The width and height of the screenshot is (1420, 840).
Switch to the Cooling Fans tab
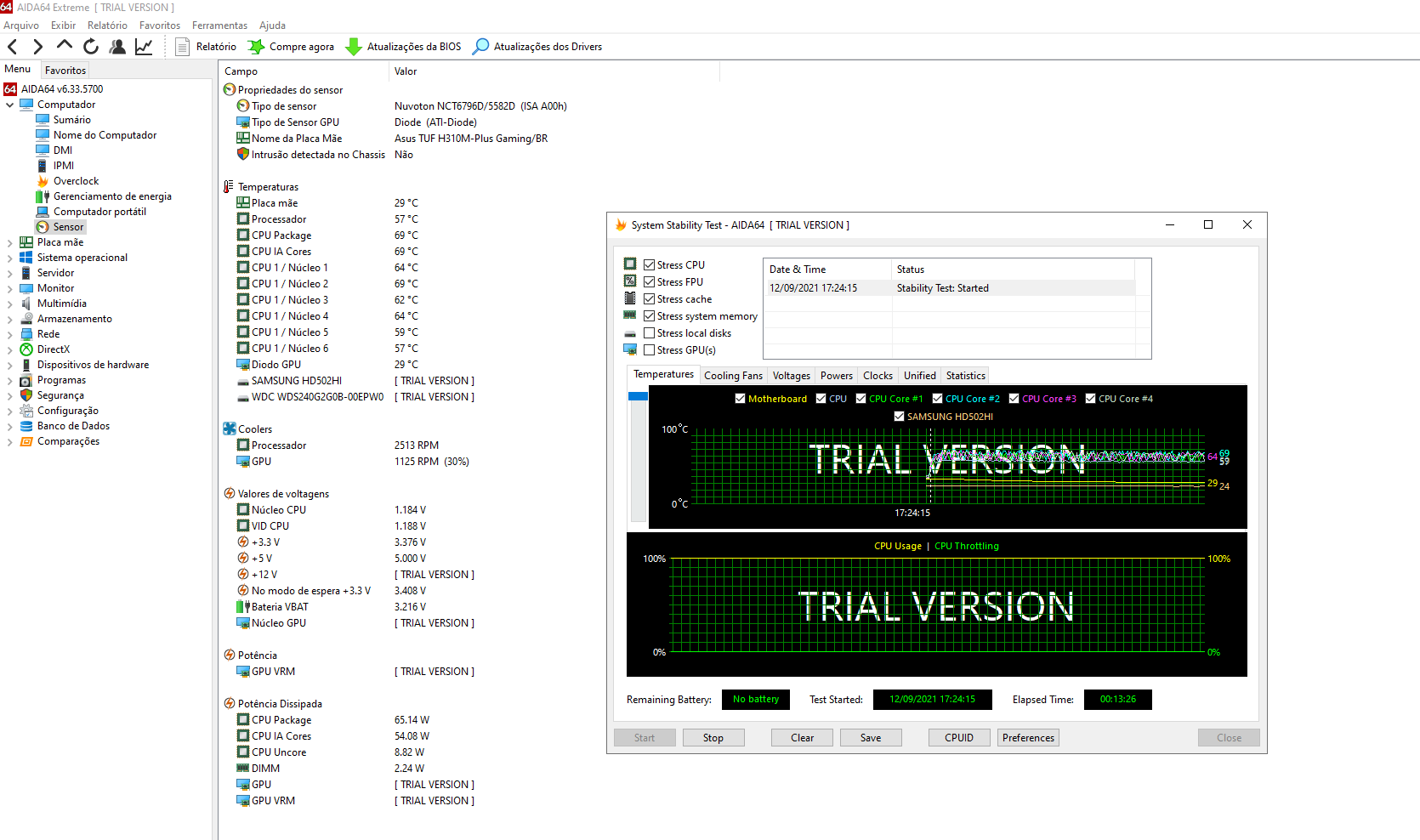pos(733,376)
